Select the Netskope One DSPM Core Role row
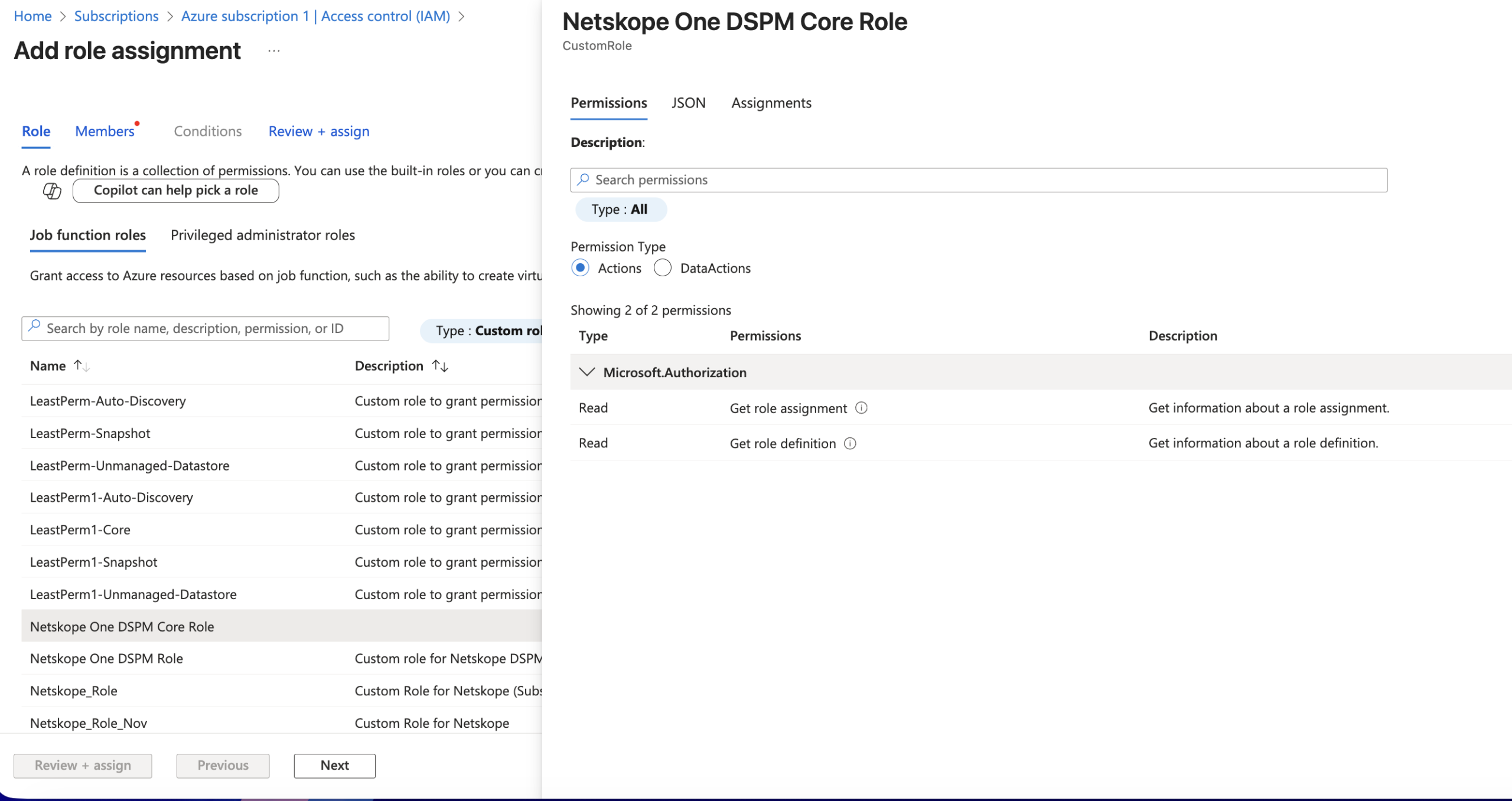The width and height of the screenshot is (1512, 801). click(282, 626)
